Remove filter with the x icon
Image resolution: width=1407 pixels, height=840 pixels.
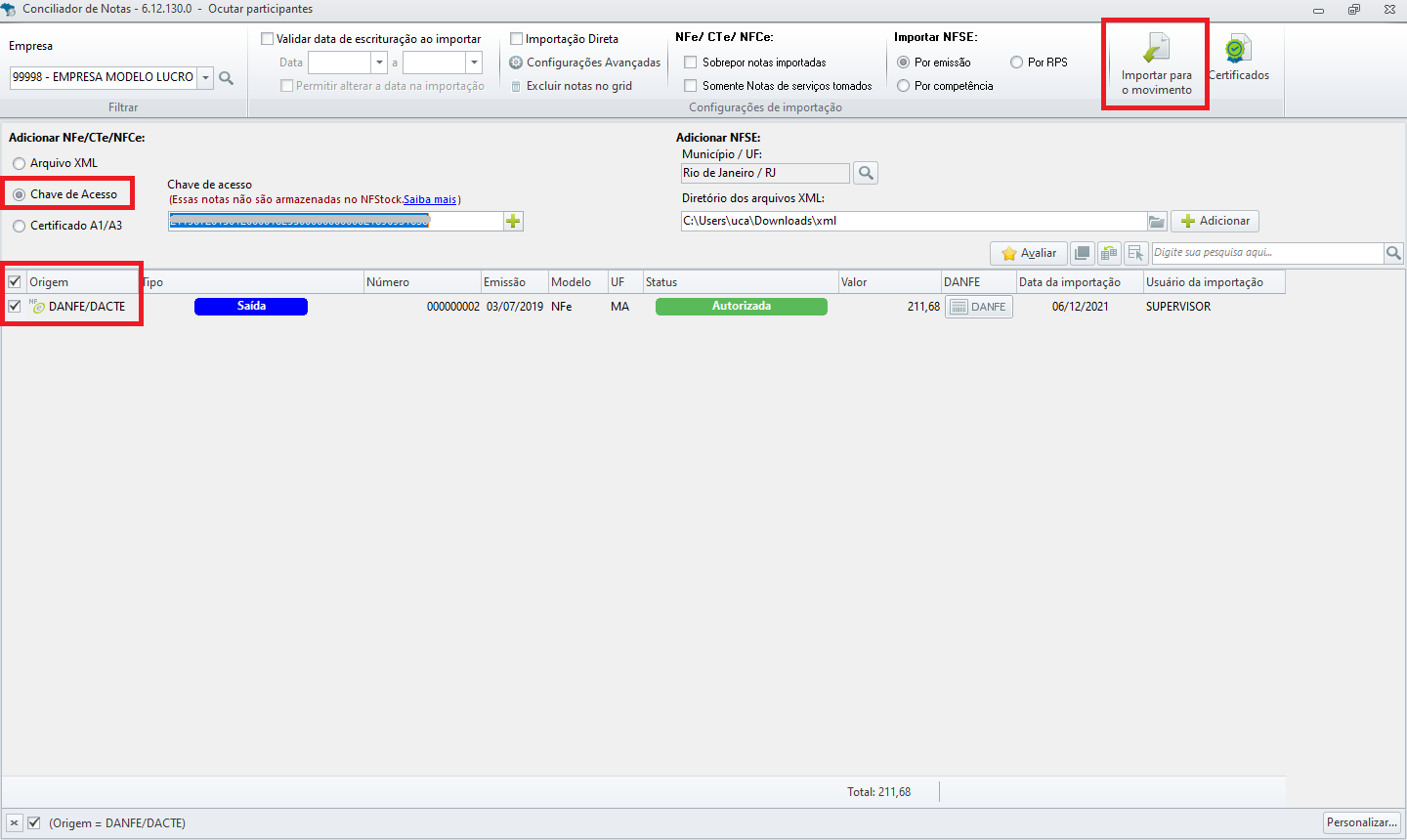(14, 823)
